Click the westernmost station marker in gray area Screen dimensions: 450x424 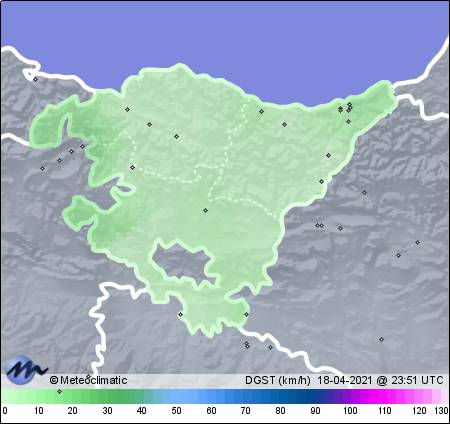point(42,168)
